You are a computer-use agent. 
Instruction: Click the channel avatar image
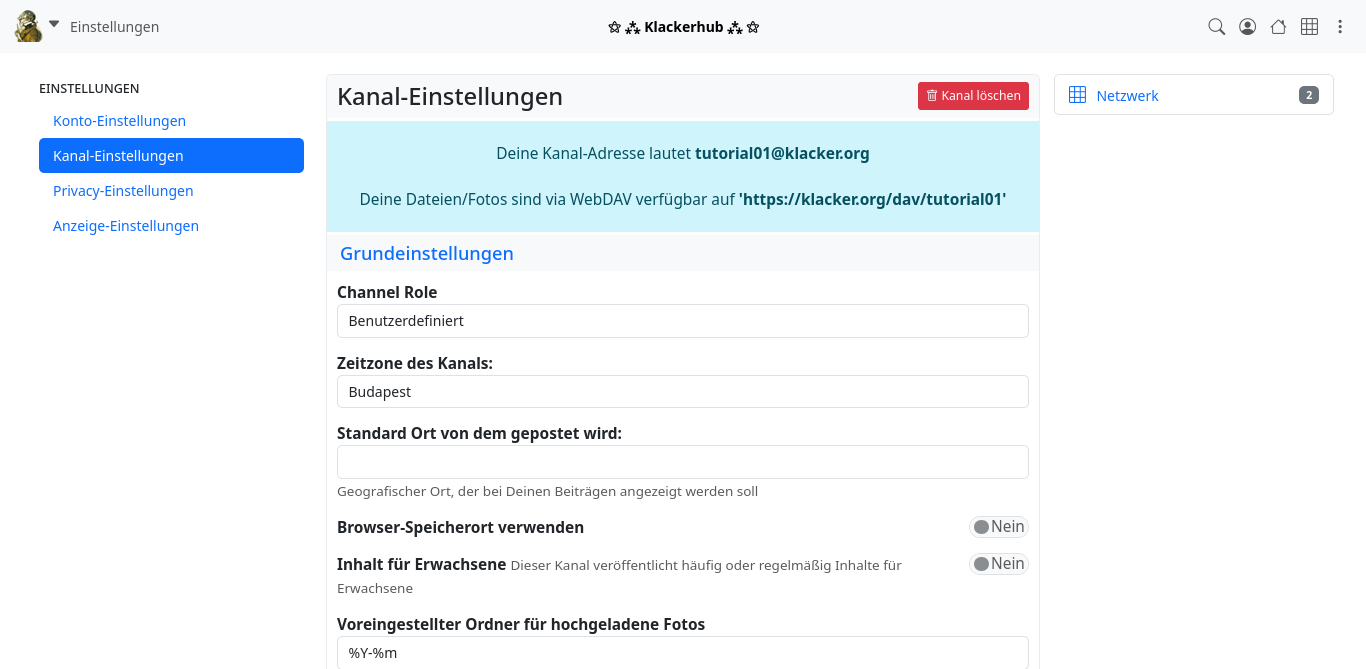coord(28,27)
